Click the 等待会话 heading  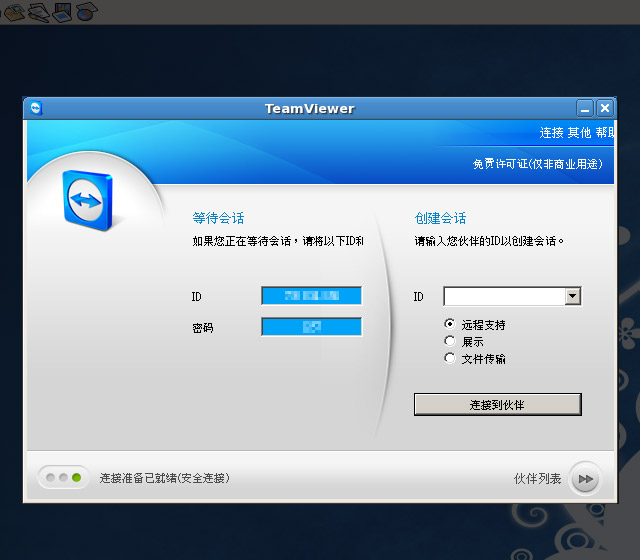(218, 218)
